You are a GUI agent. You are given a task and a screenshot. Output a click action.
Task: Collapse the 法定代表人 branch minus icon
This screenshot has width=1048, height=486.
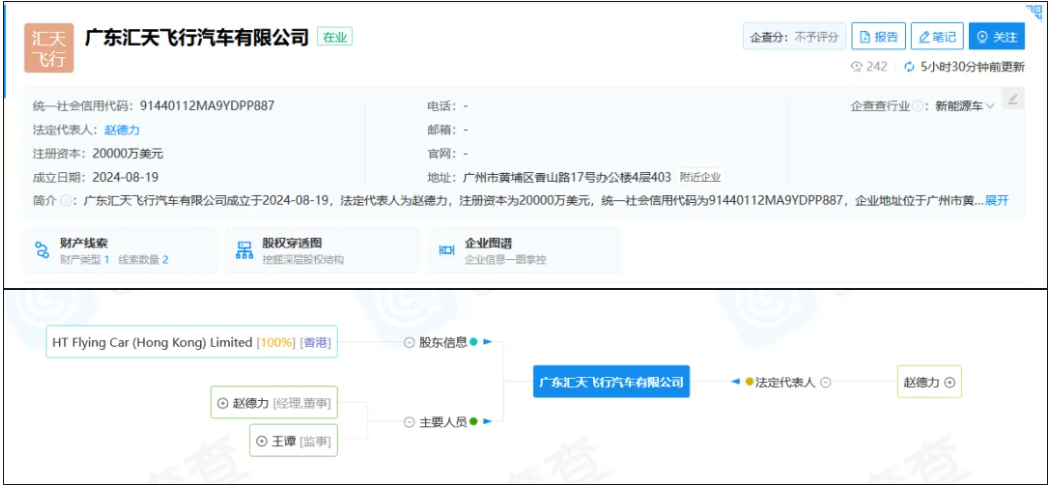(825, 382)
